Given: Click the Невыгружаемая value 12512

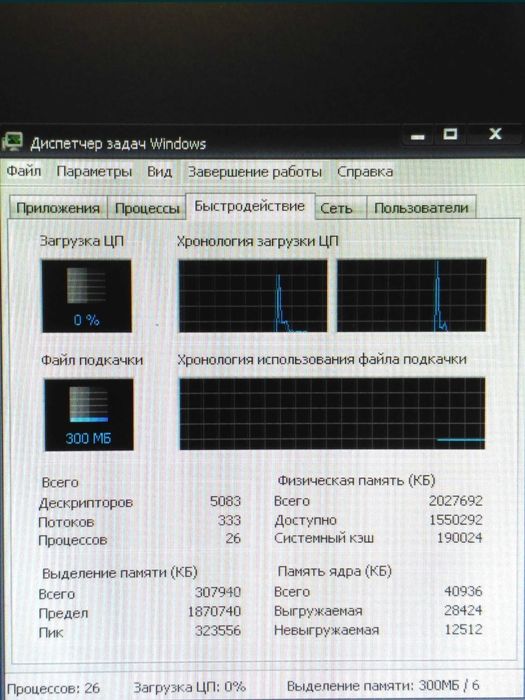Looking at the screenshot, I should click(463, 629).
